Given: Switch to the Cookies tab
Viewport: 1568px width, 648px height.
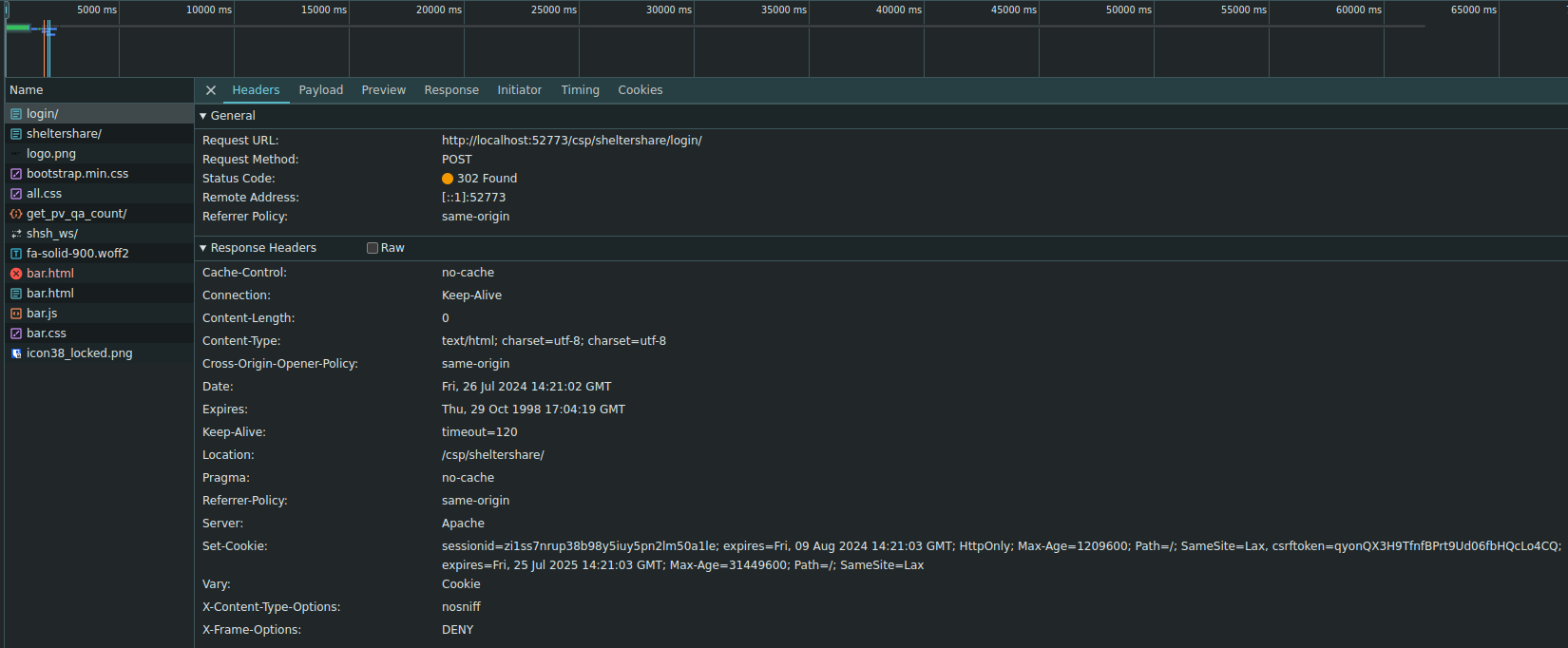Looking at the screenshot, I should pos(640,90).
